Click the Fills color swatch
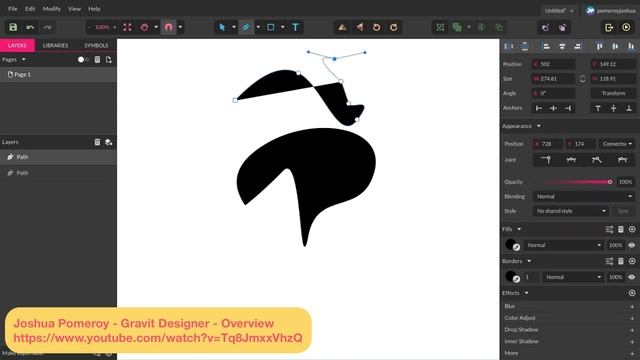 click(512, 245)
